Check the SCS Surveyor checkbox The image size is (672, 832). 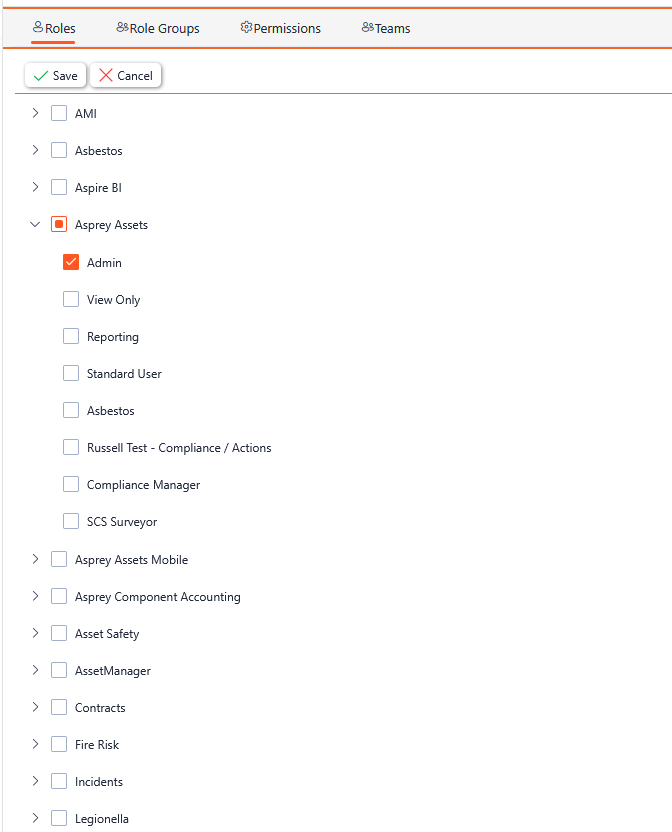tap(71, 521)
